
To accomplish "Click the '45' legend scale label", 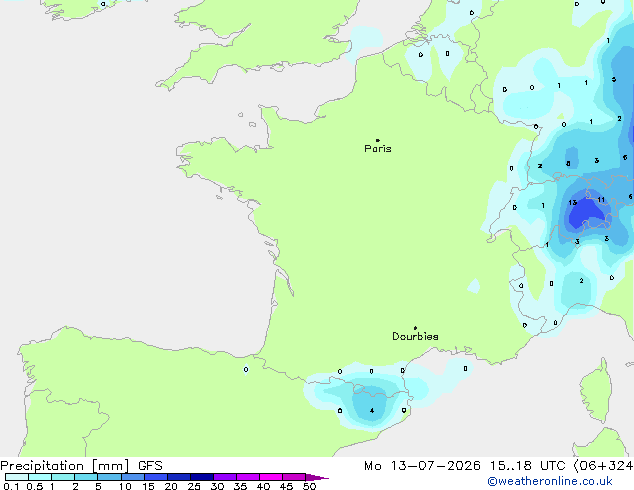I will tap(286, 486).
